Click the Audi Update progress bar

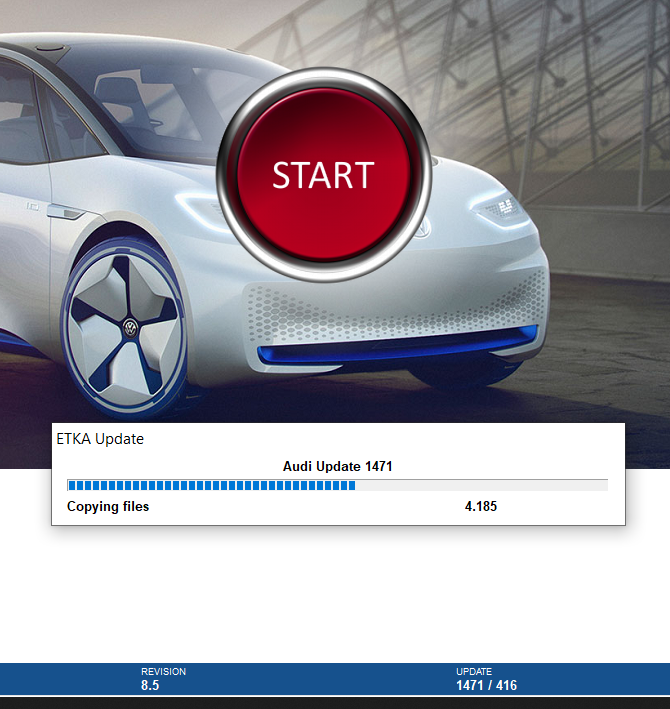coord(337,485)
